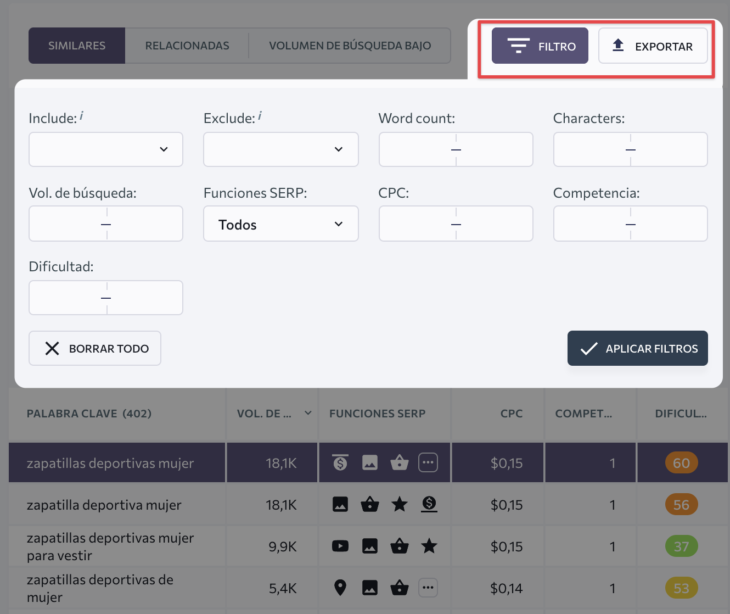Open the Funciones SERP dropdown set to Todos
The image size is (730, 614).
[x=280, y=224]
